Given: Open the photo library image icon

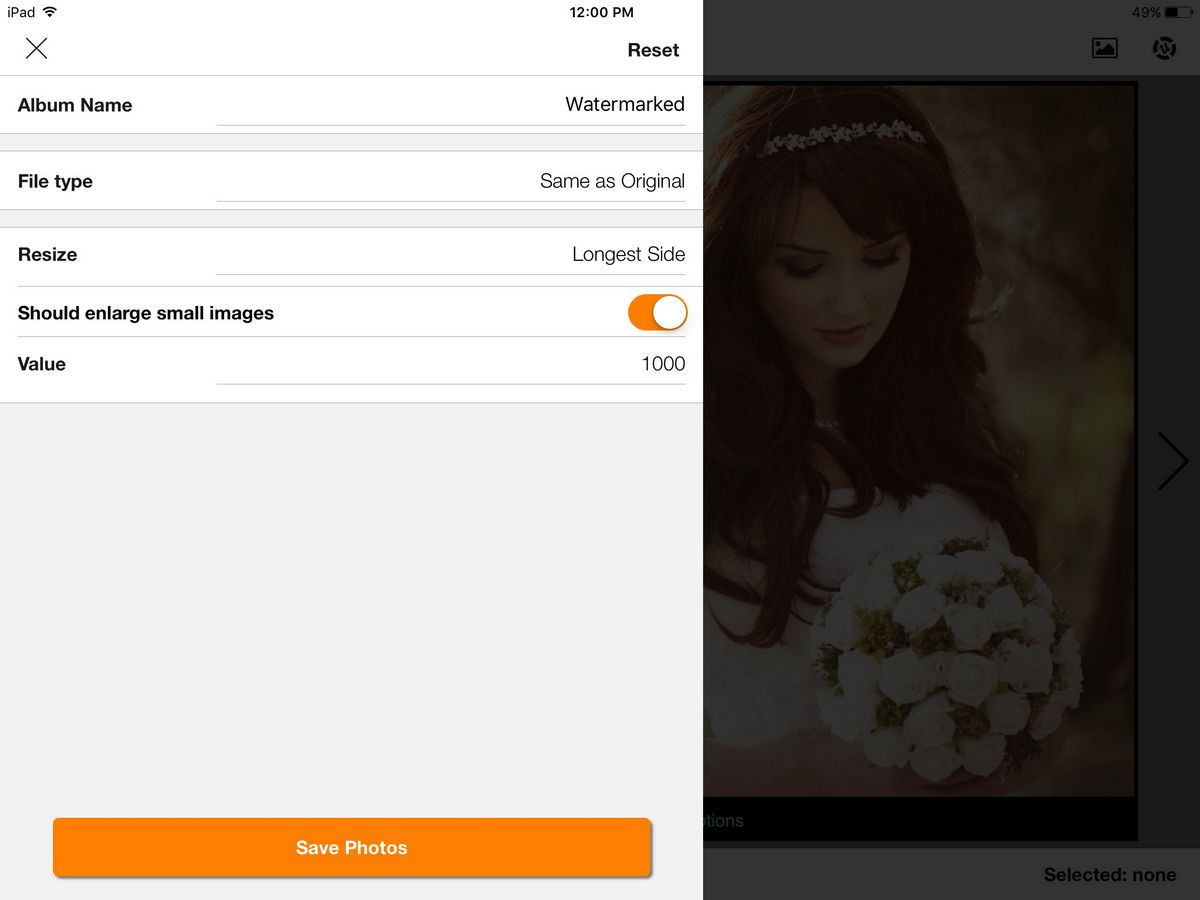Looking at the screenshot, I should point(1104,48).
